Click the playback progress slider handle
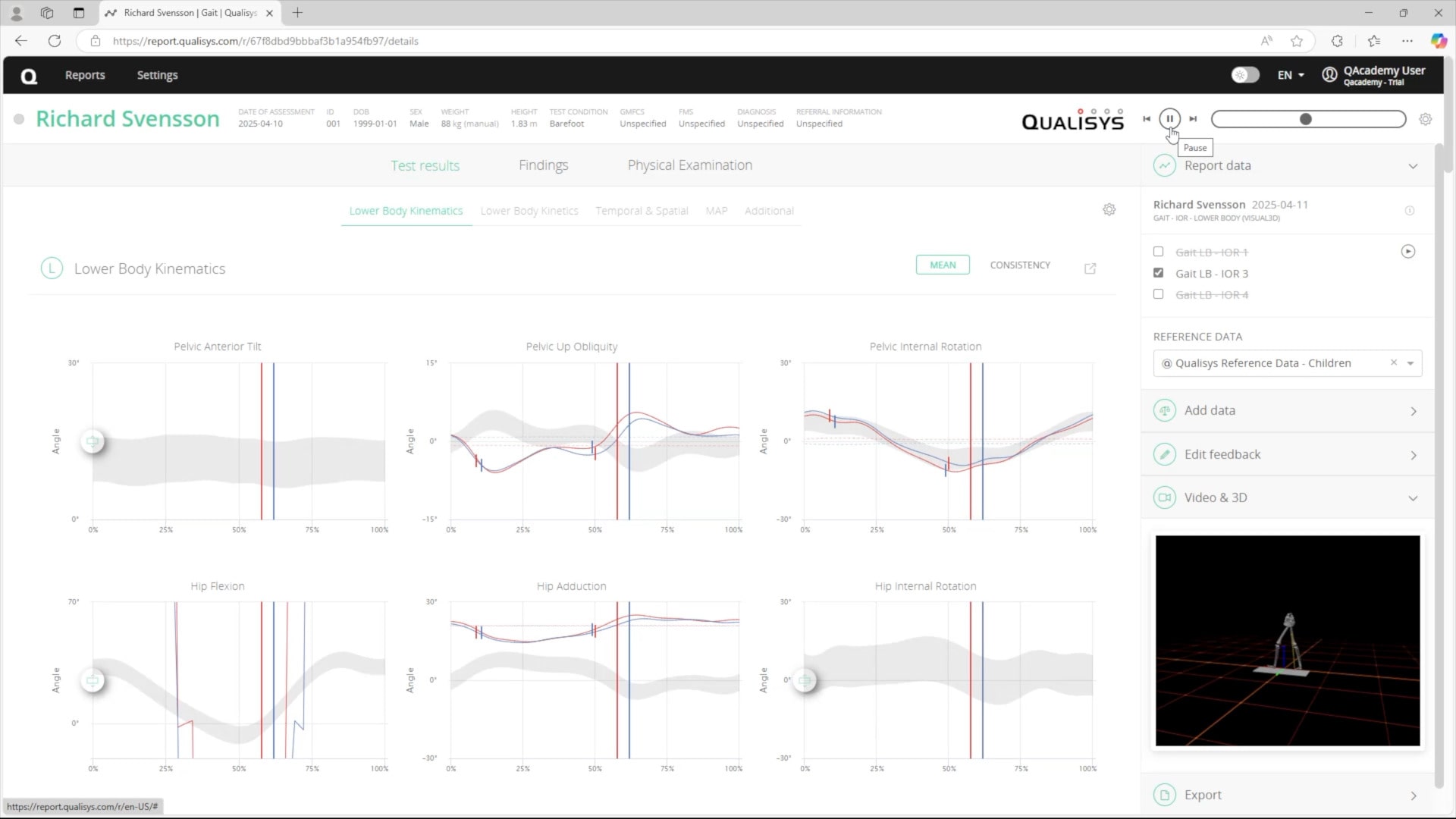 (1305, 119)
